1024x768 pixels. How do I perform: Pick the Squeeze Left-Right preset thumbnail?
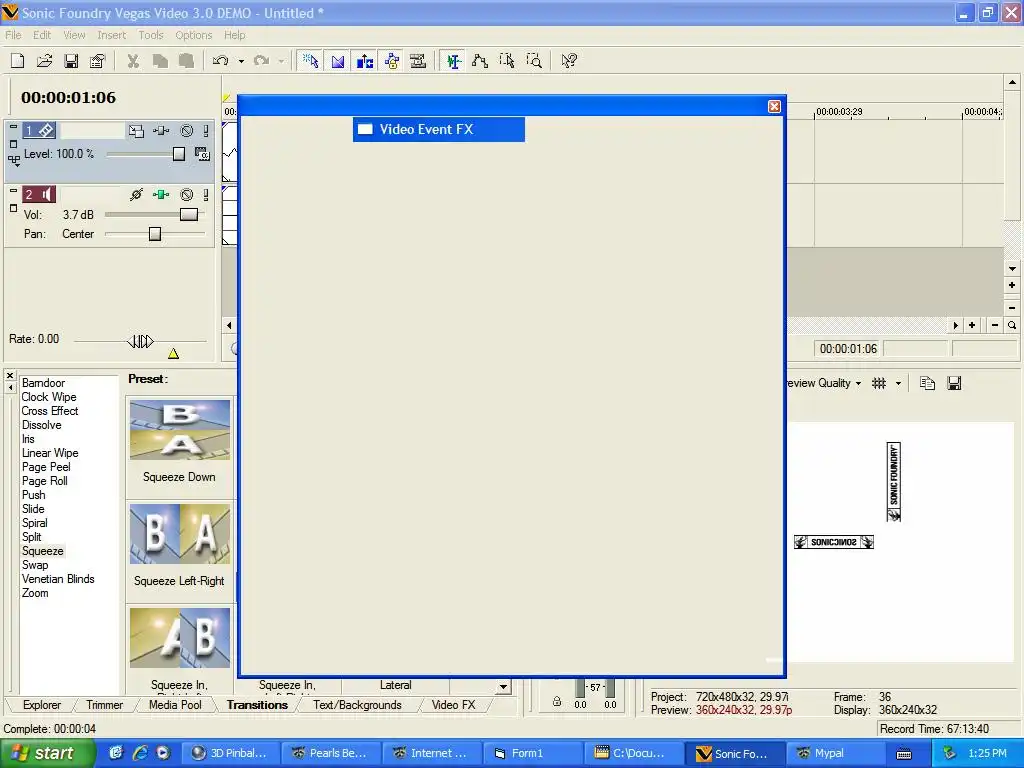point(180,534)
